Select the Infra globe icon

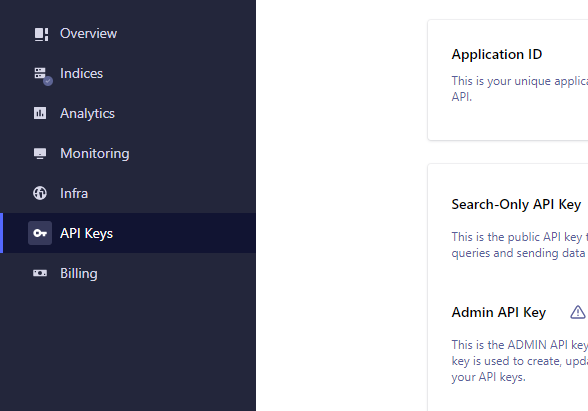(40, 193)
